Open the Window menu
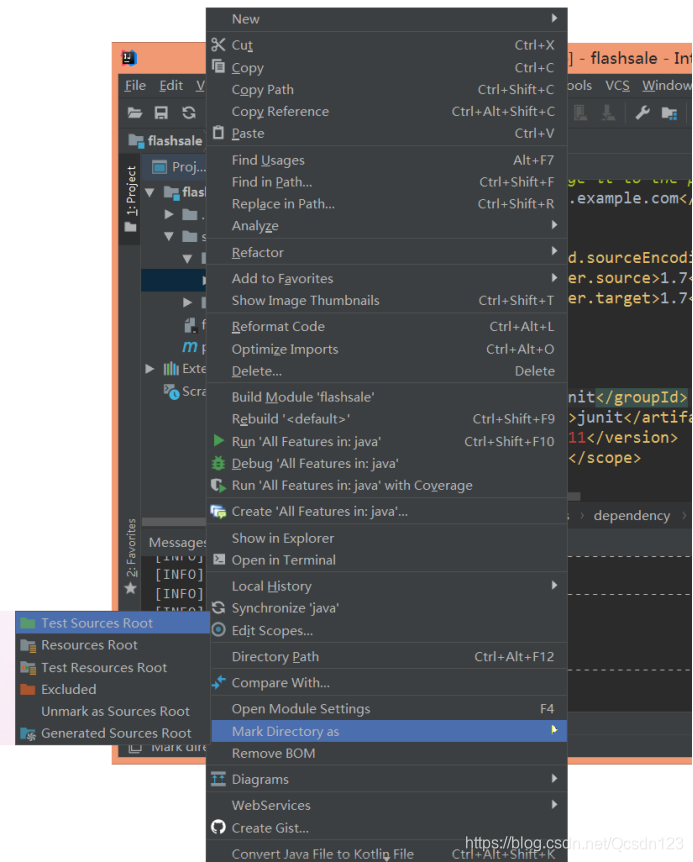 pyautogui.click(x=667, y=86)
